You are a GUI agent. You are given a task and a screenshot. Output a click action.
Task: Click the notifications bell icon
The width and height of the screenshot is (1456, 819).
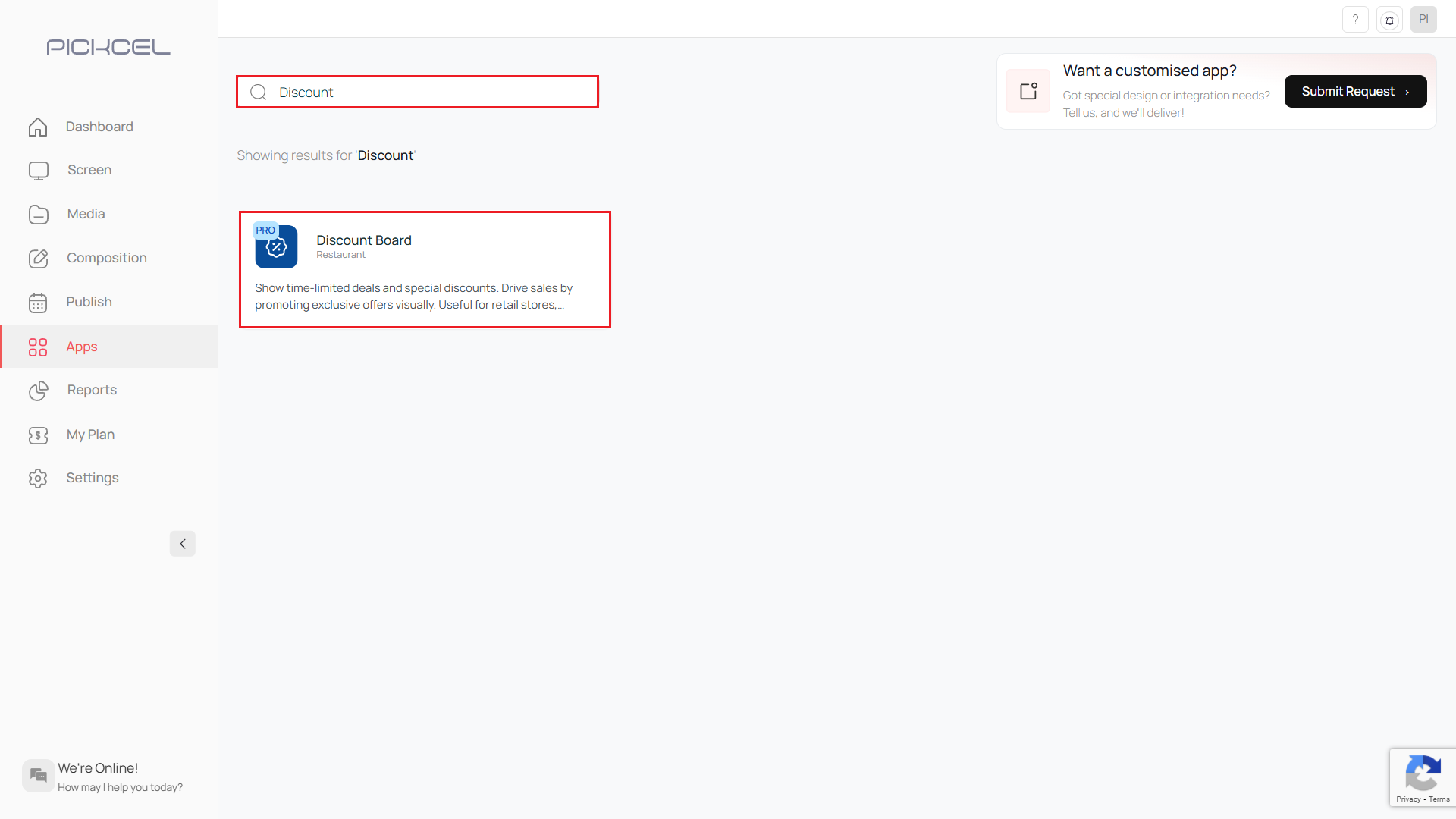[1389, 20]
